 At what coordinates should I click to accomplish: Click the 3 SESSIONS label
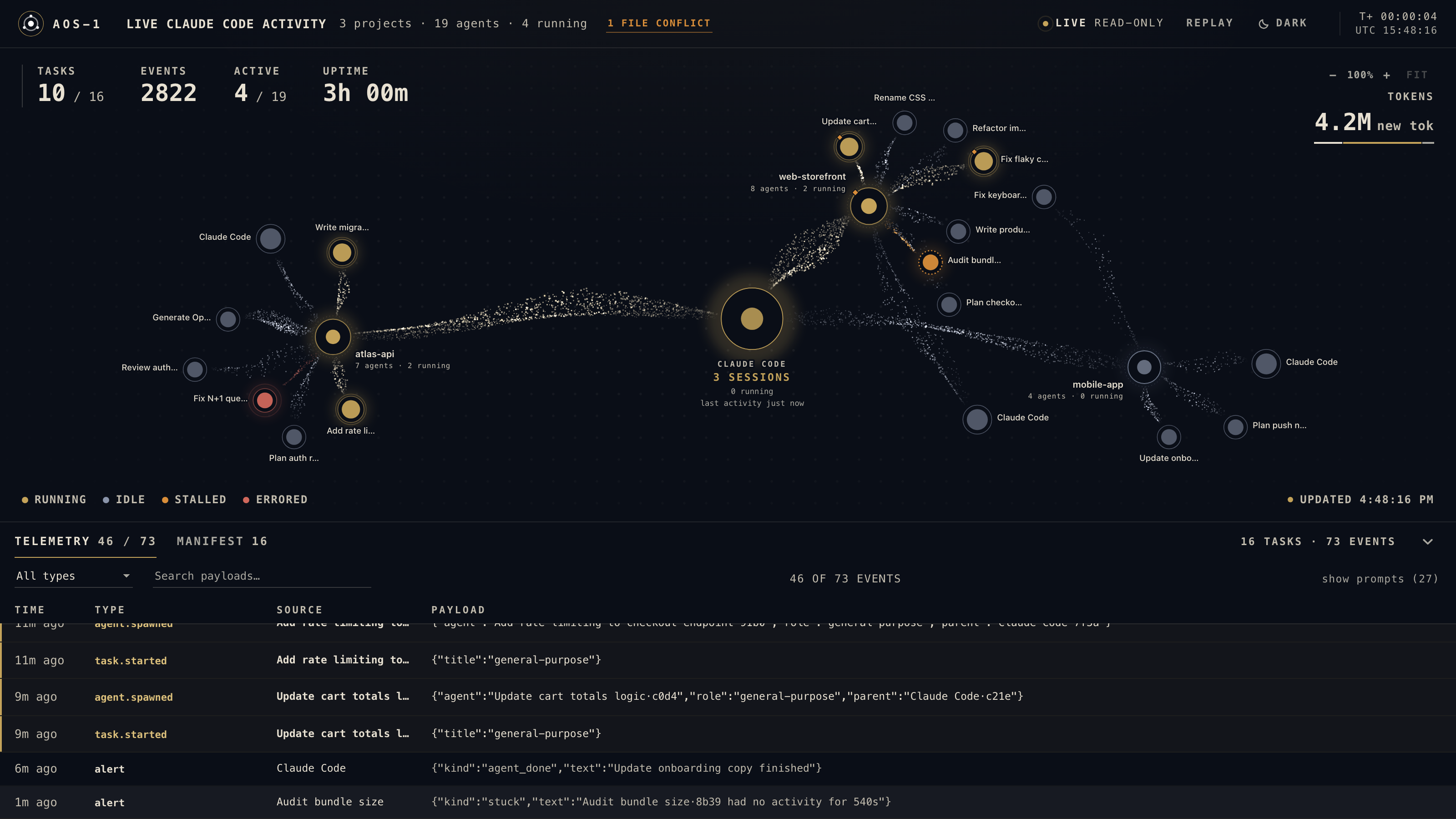point(752,377)
